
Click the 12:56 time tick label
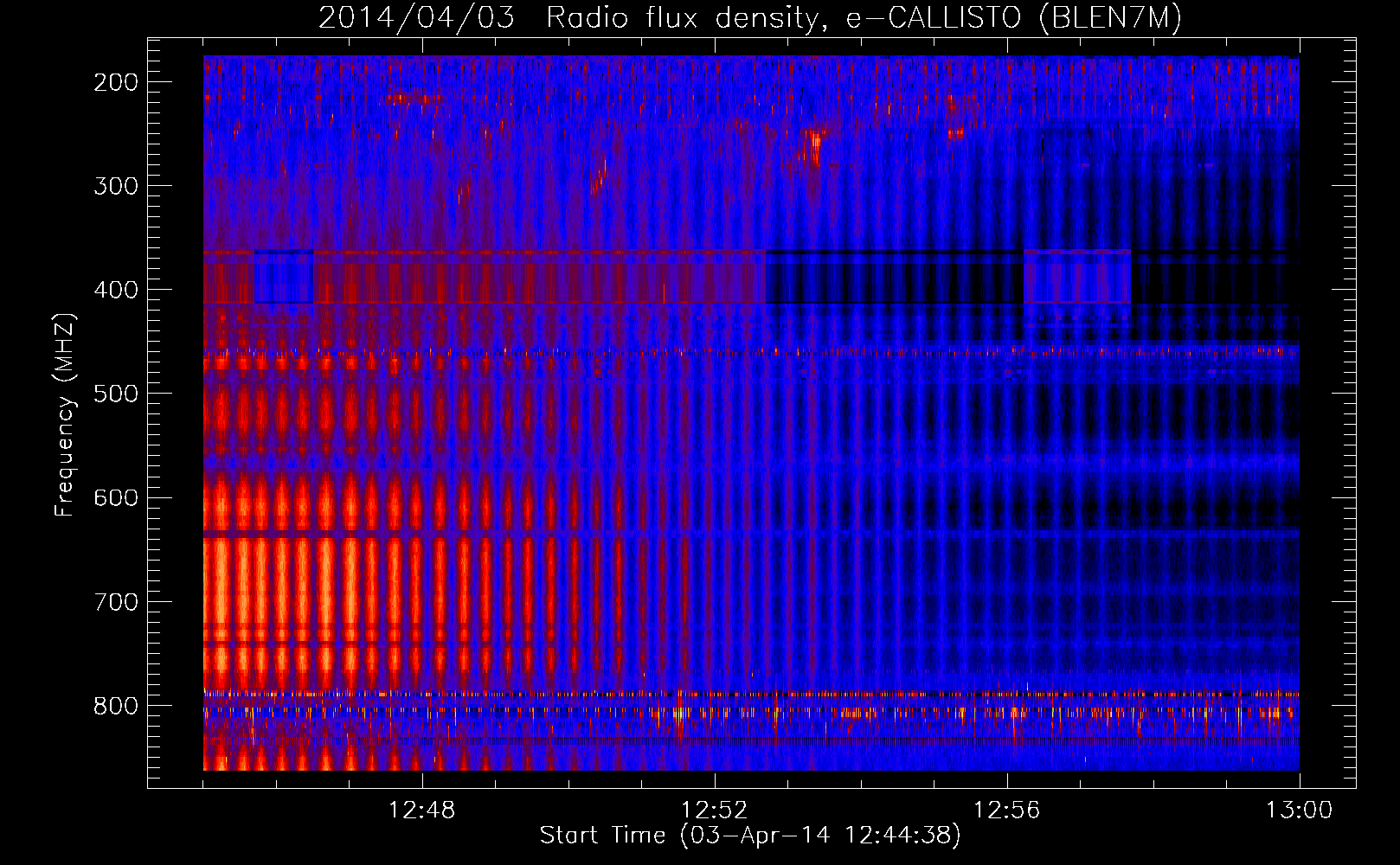point(1007,811)
